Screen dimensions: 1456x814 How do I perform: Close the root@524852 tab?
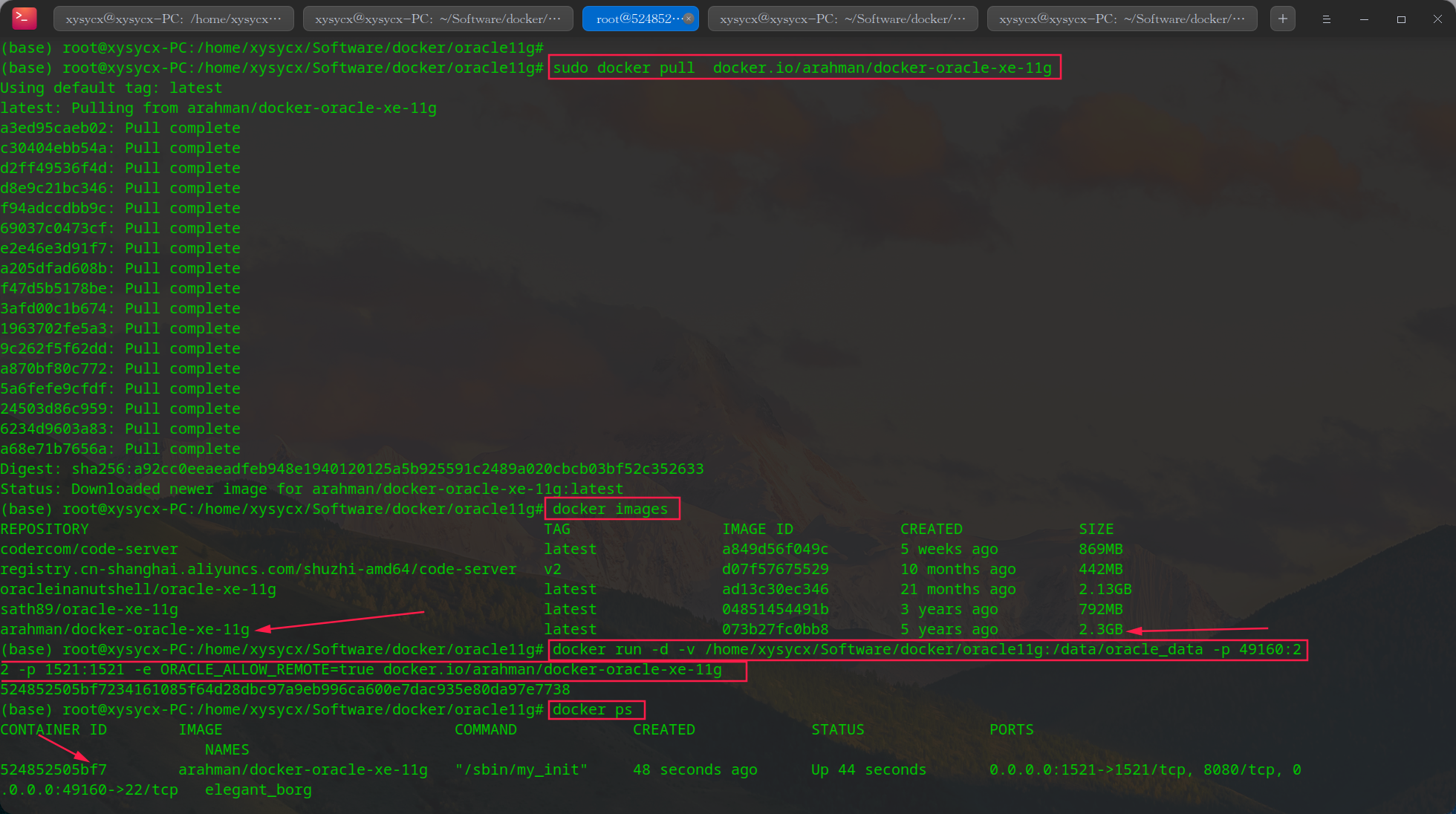click(x=689, y=19)
